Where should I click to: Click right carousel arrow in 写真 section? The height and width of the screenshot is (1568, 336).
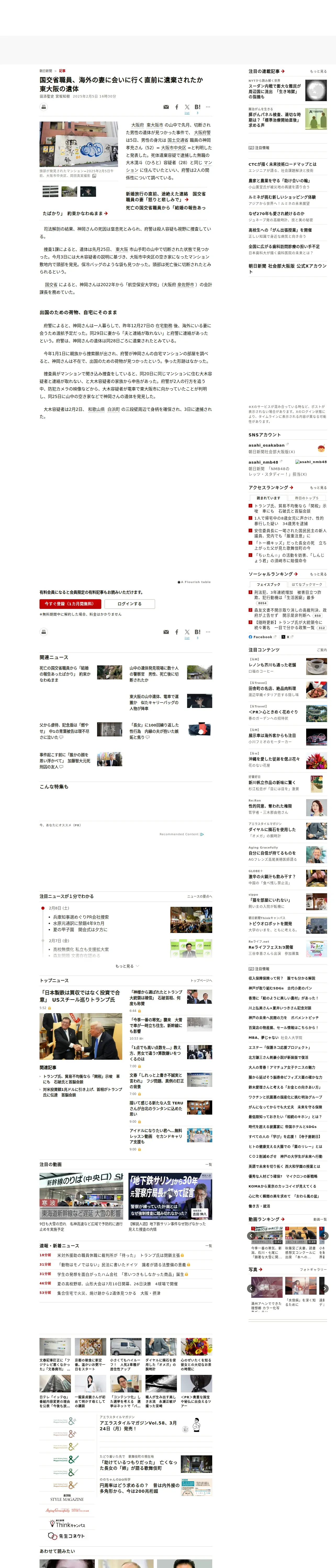pos(324,1288)
